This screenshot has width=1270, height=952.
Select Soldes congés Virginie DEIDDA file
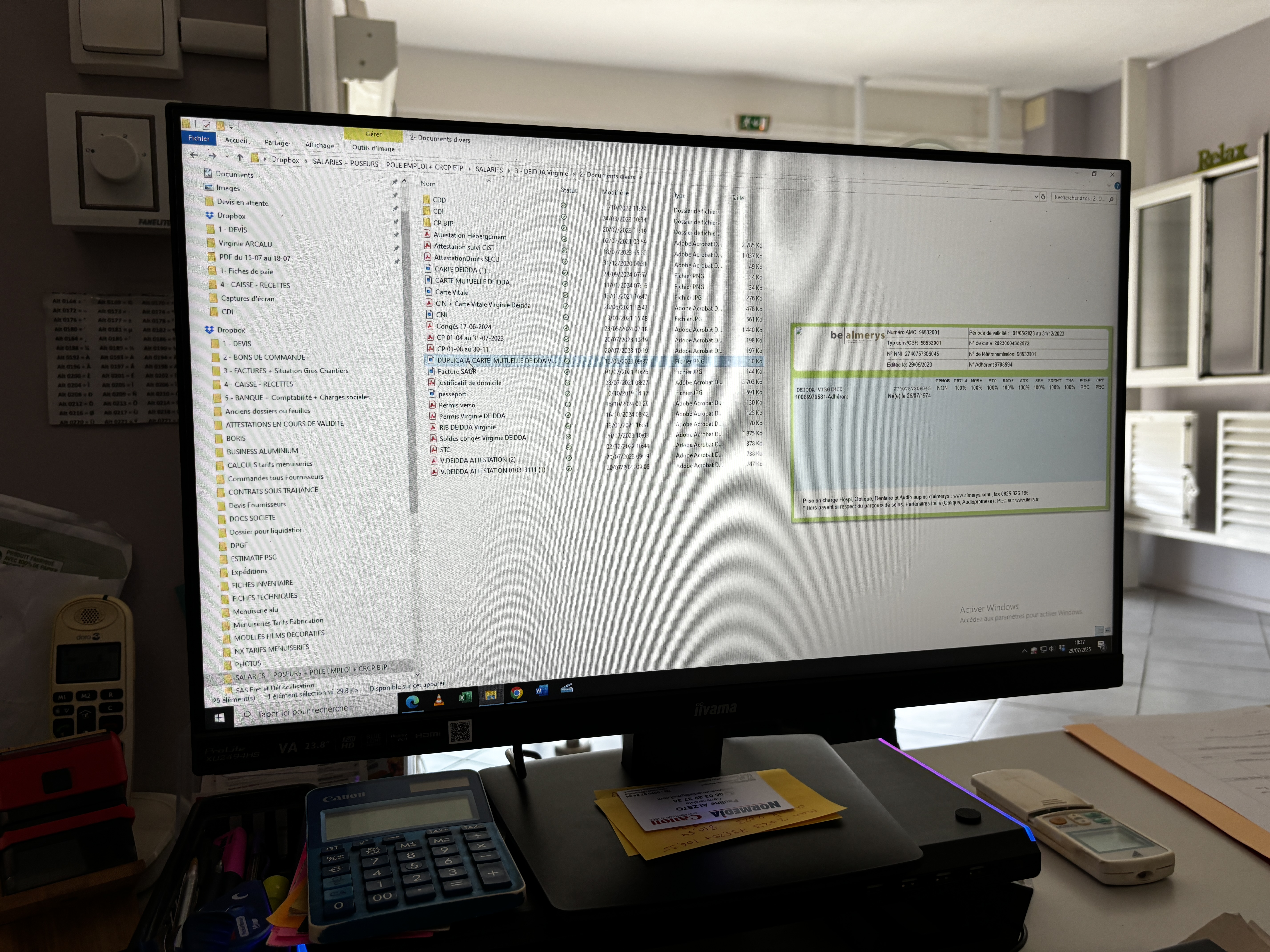click(482, 438)
